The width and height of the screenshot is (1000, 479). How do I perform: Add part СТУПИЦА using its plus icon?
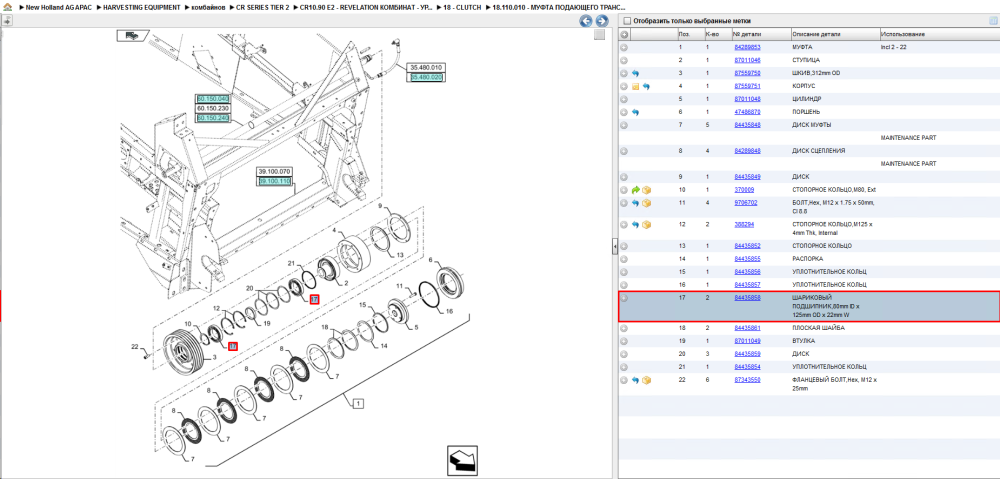pos(624,60)
